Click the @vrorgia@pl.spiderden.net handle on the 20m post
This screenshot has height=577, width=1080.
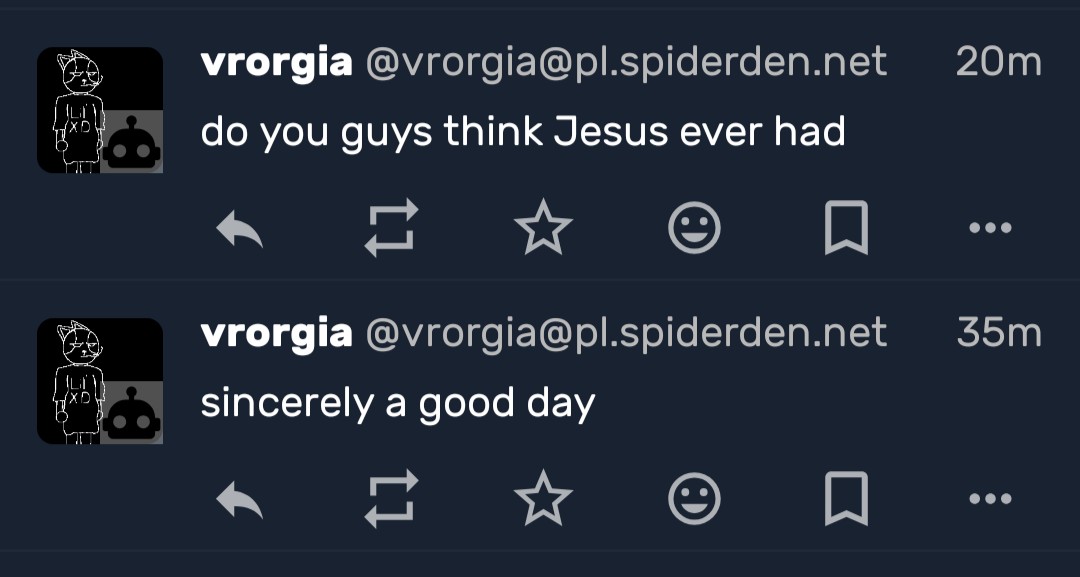(626, 63)
